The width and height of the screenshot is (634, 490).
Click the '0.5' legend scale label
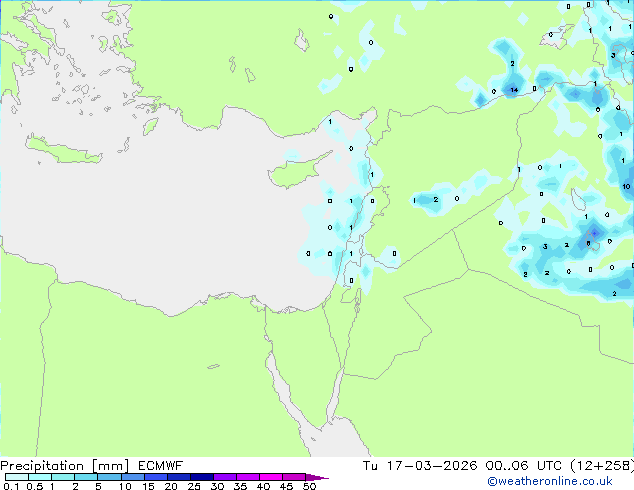pyautogui.click(x=34, y=486)
